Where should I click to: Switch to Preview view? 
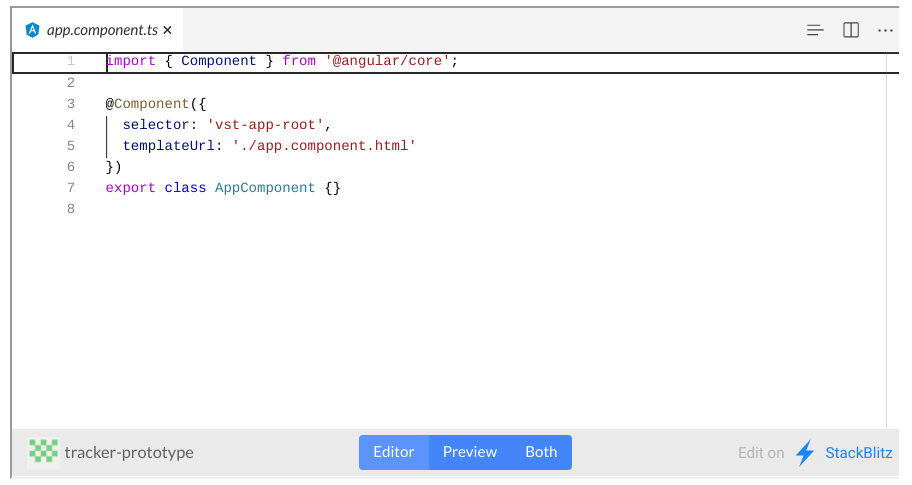pos(470,452)
